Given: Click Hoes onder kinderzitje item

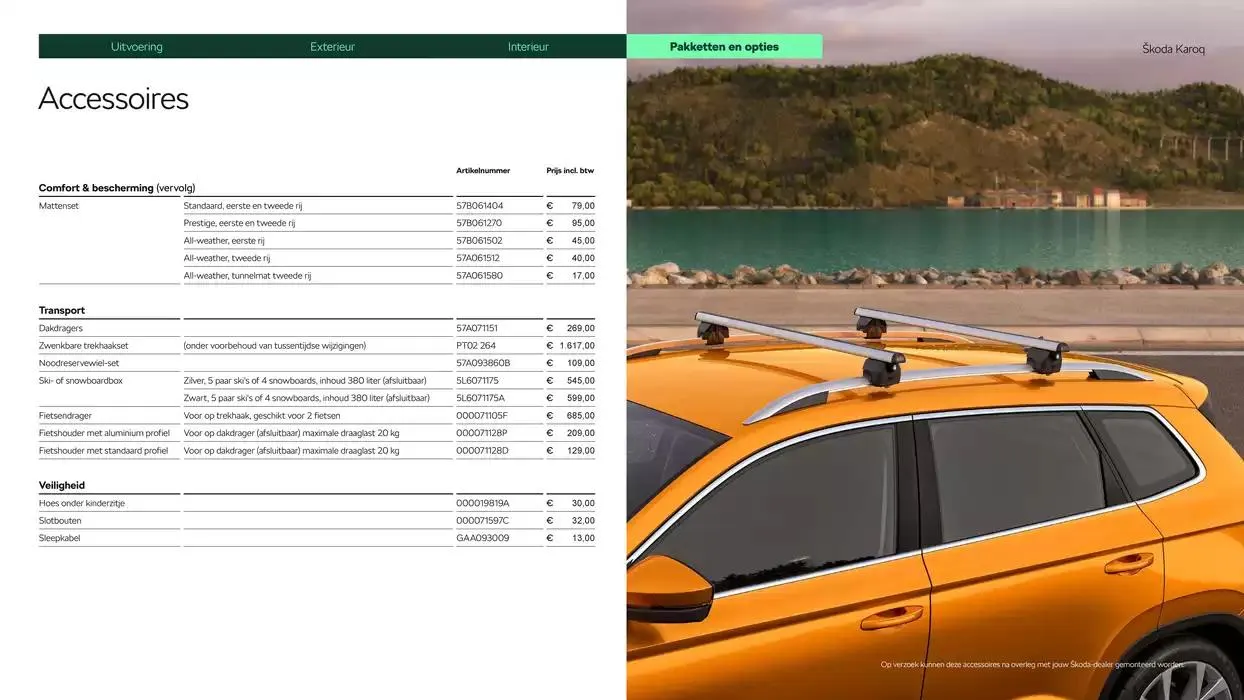Looking at the screenshot, I should click(x=82, y=503).
